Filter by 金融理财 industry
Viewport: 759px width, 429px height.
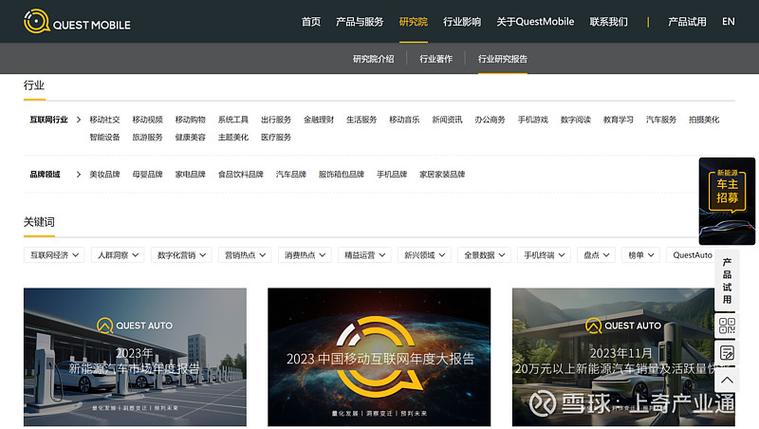319,120
